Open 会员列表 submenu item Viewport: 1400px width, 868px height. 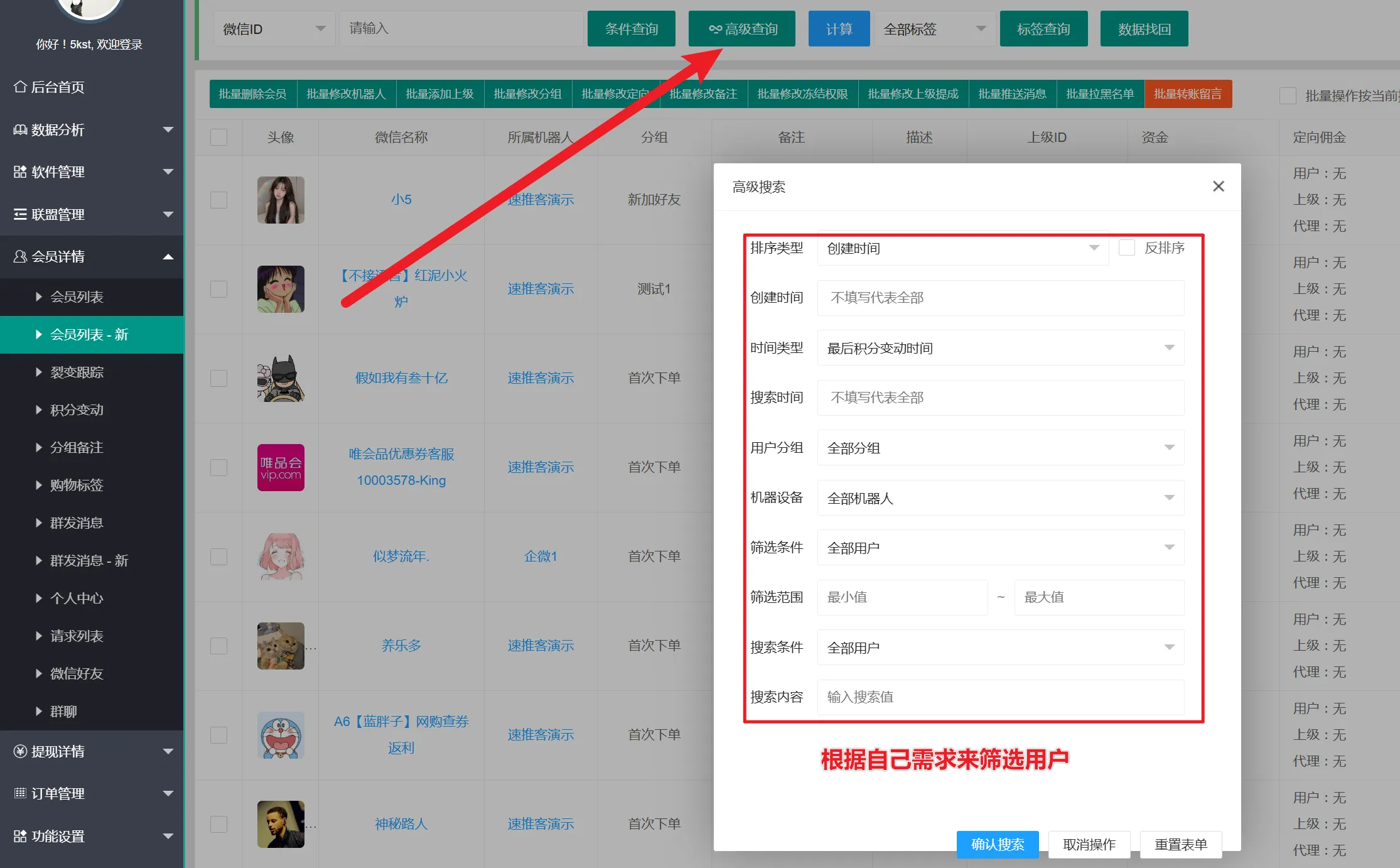(x=92, y=297)
